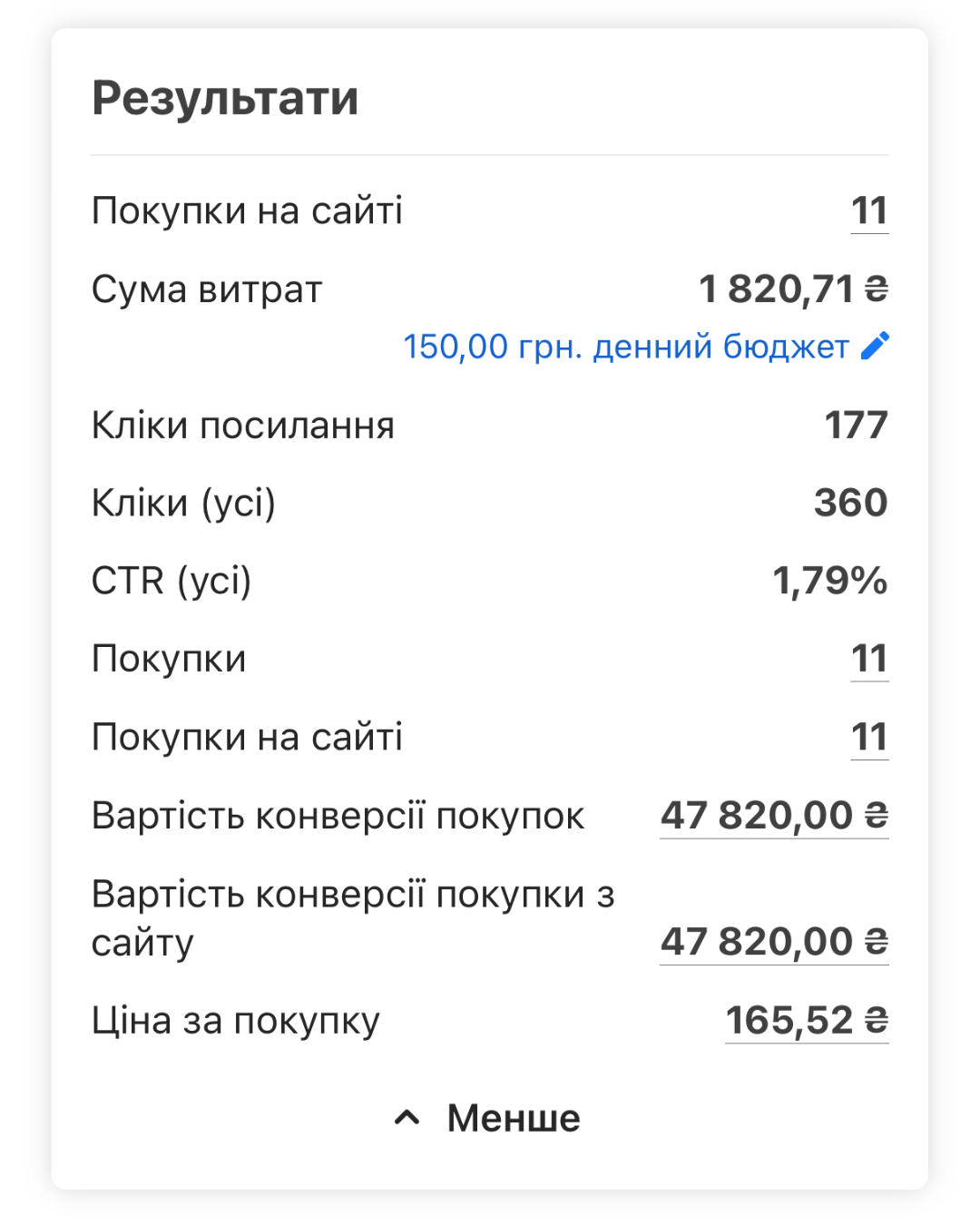Click the Сума витрат amount 1 820,71
The width and height of the screenshot is (980, 1225).
tap(793, 289)
